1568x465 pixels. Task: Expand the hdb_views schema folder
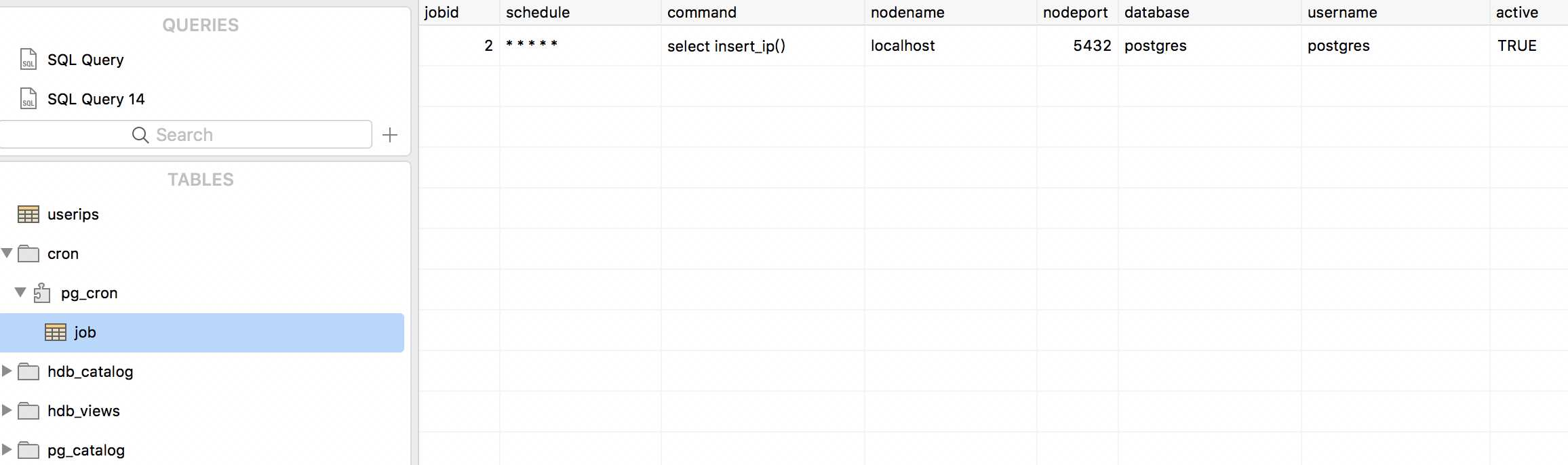point(7,410)
